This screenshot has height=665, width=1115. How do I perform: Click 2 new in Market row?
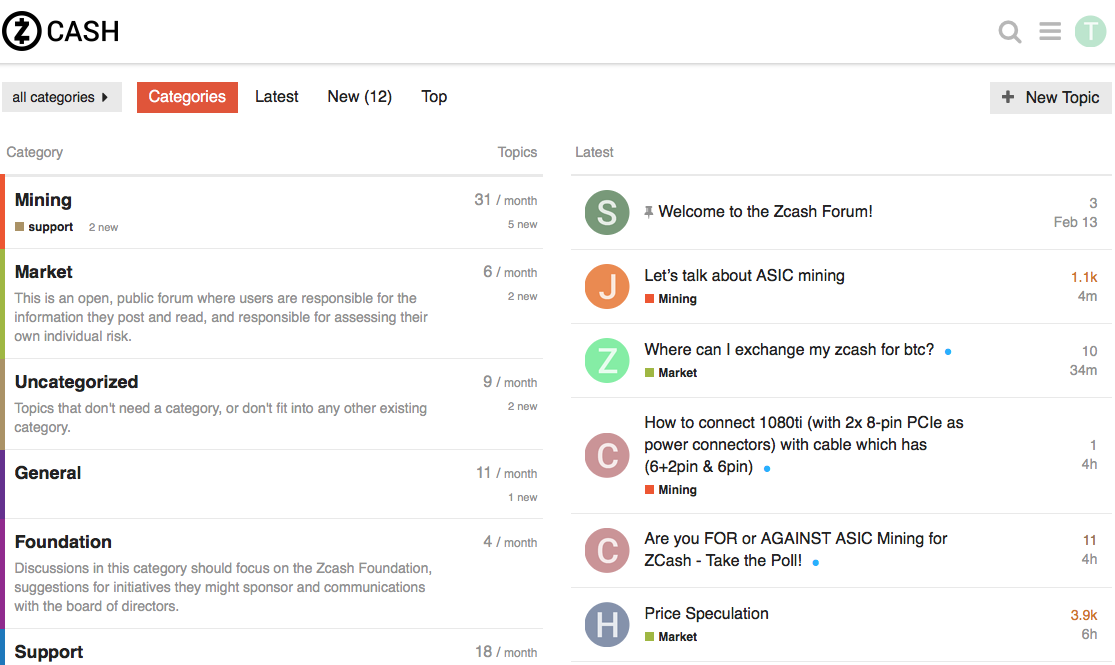coord(523,297)
